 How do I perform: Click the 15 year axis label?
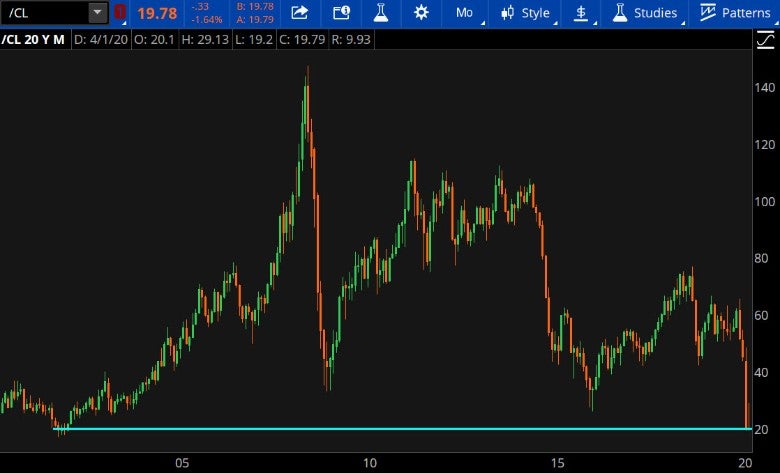pos(558,463)
